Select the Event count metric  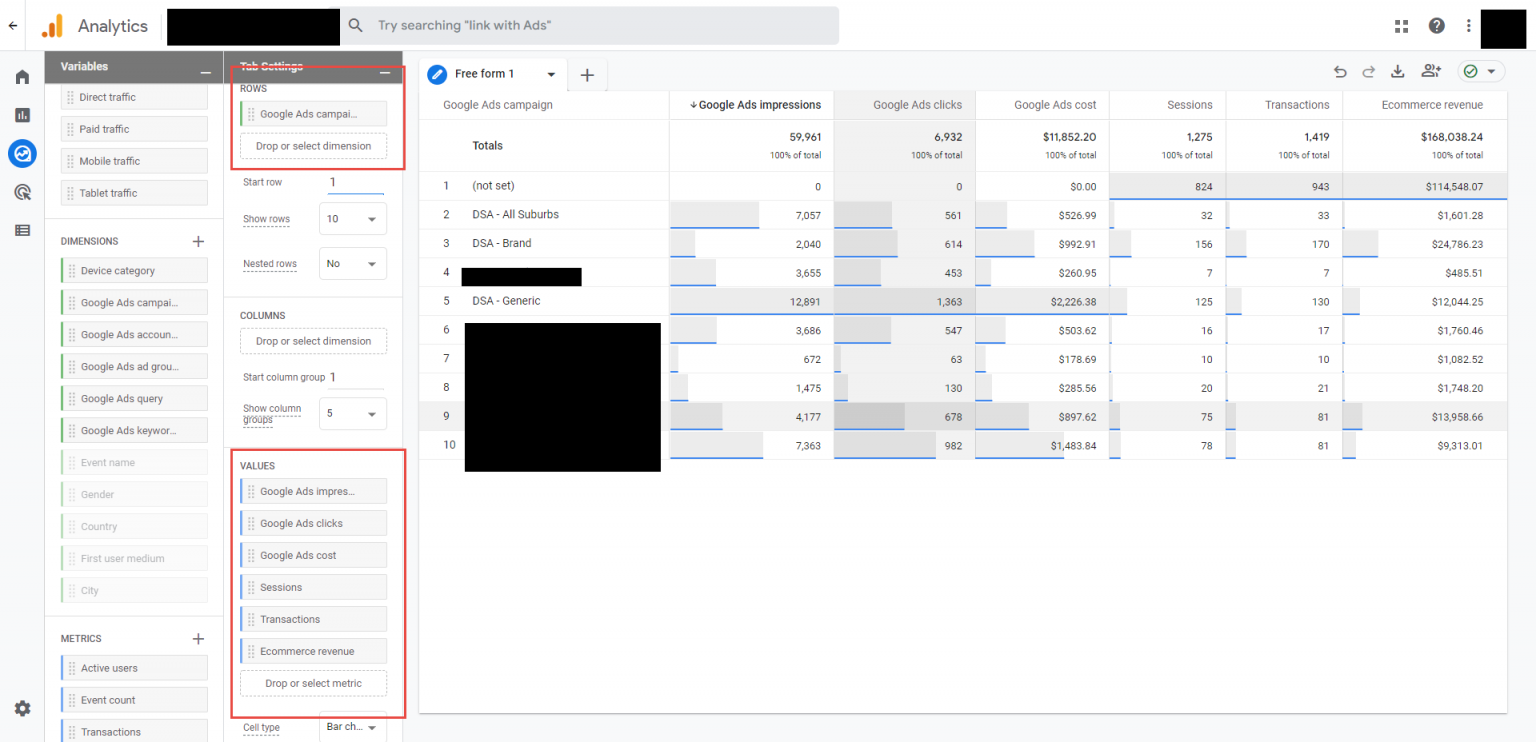(134, 700)
